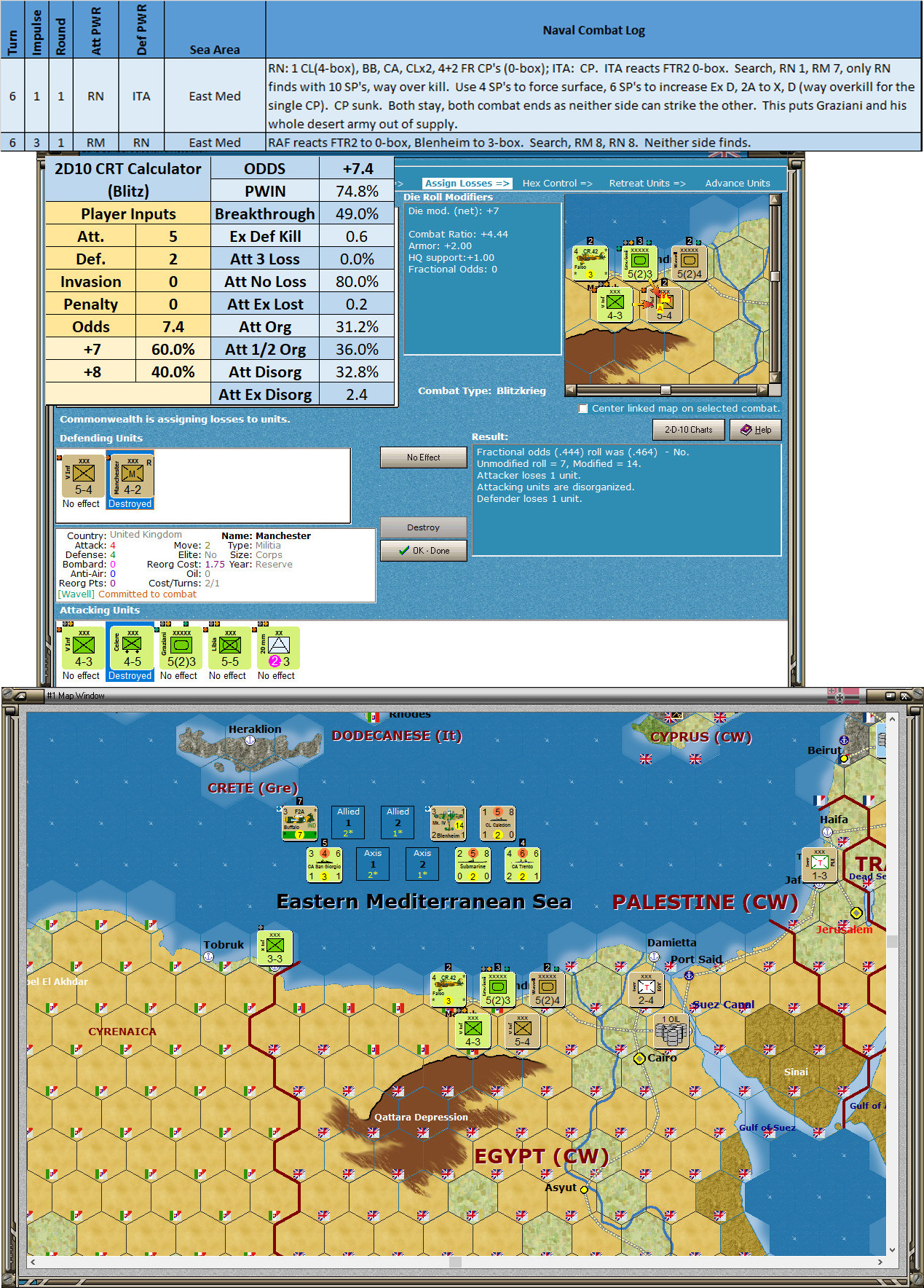Click the Axis 1 sea box marker
Image resolution: width=924 pixels, height=1288 pixels.
(x=373, y=864)
